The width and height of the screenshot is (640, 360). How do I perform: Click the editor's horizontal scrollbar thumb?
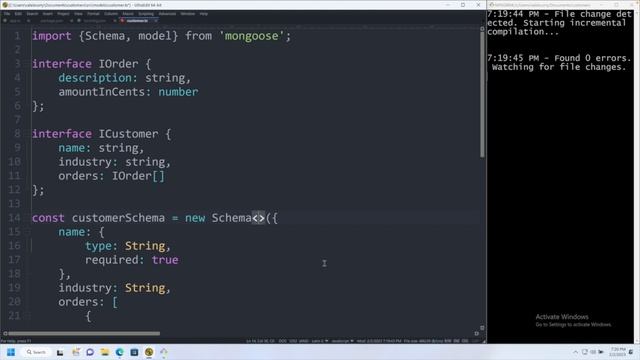(x=84, y=333)
